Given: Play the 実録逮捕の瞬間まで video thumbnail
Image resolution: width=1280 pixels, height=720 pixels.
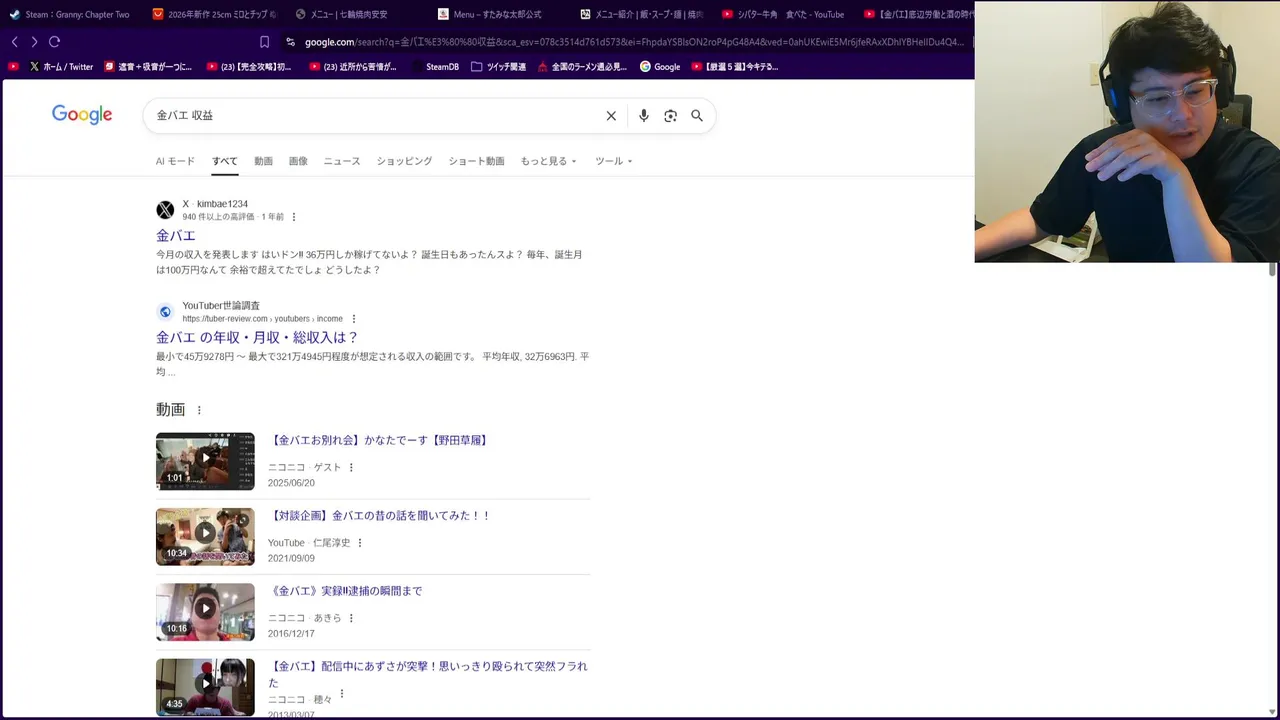Looking at the screenshot, I should click(205, 612).
